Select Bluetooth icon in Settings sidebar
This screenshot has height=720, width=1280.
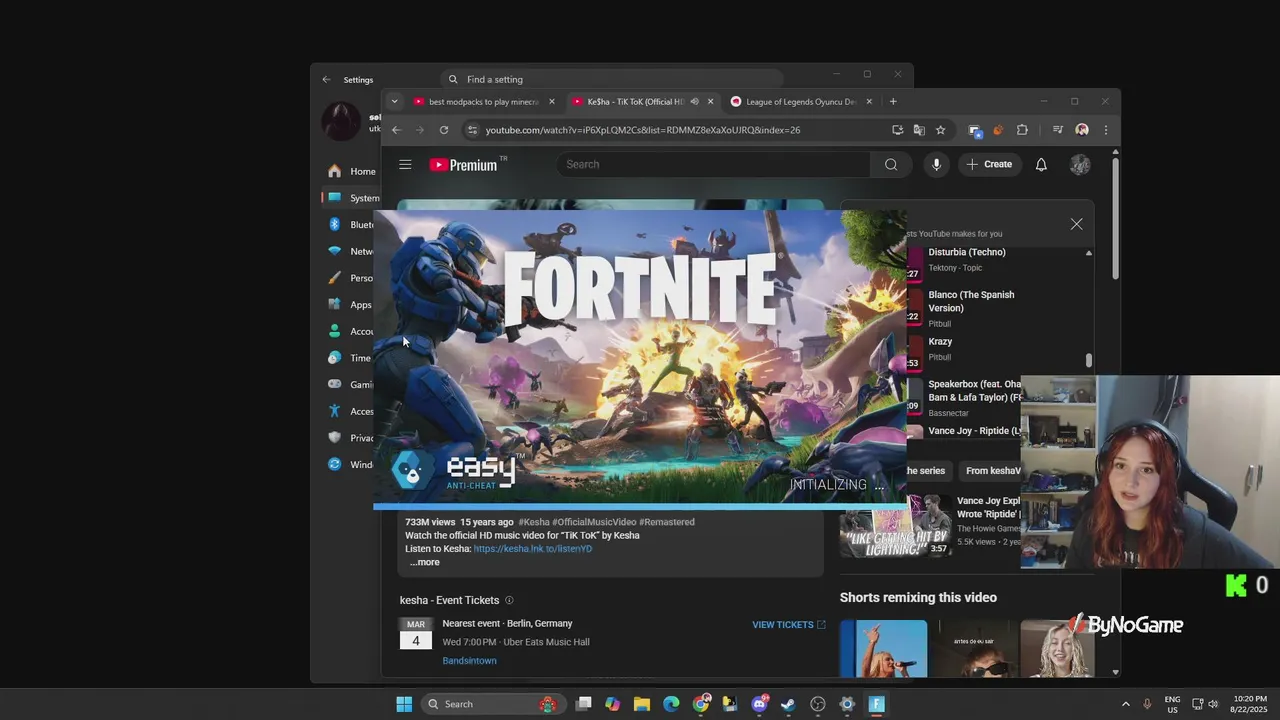coord(335,224)
